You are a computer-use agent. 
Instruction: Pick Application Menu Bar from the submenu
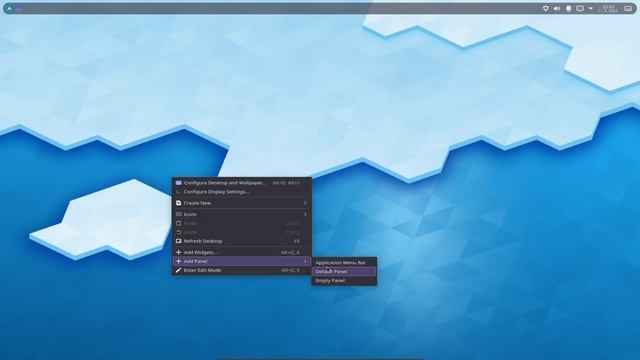(344, 263)
